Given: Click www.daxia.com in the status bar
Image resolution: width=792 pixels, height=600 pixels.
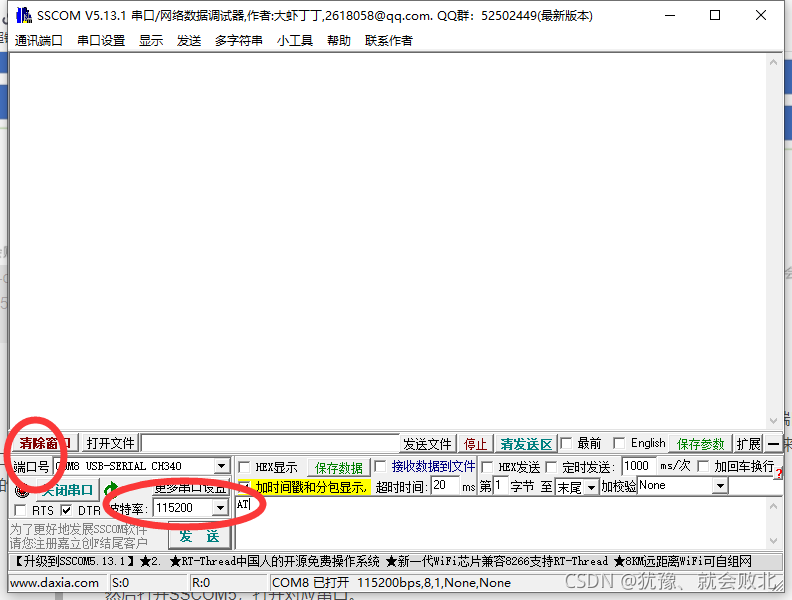Looking at the screenshot, I should point(55,583).
